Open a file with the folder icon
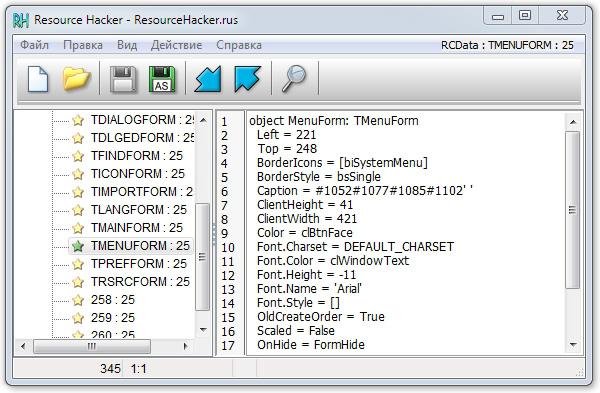The image size is (600, 393). coord(76,79)
